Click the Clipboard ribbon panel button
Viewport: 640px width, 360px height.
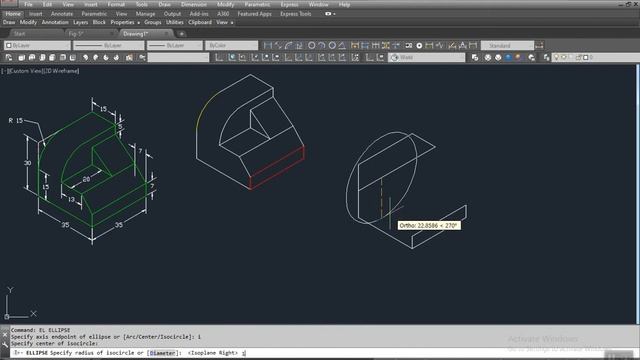pos(200,22)
